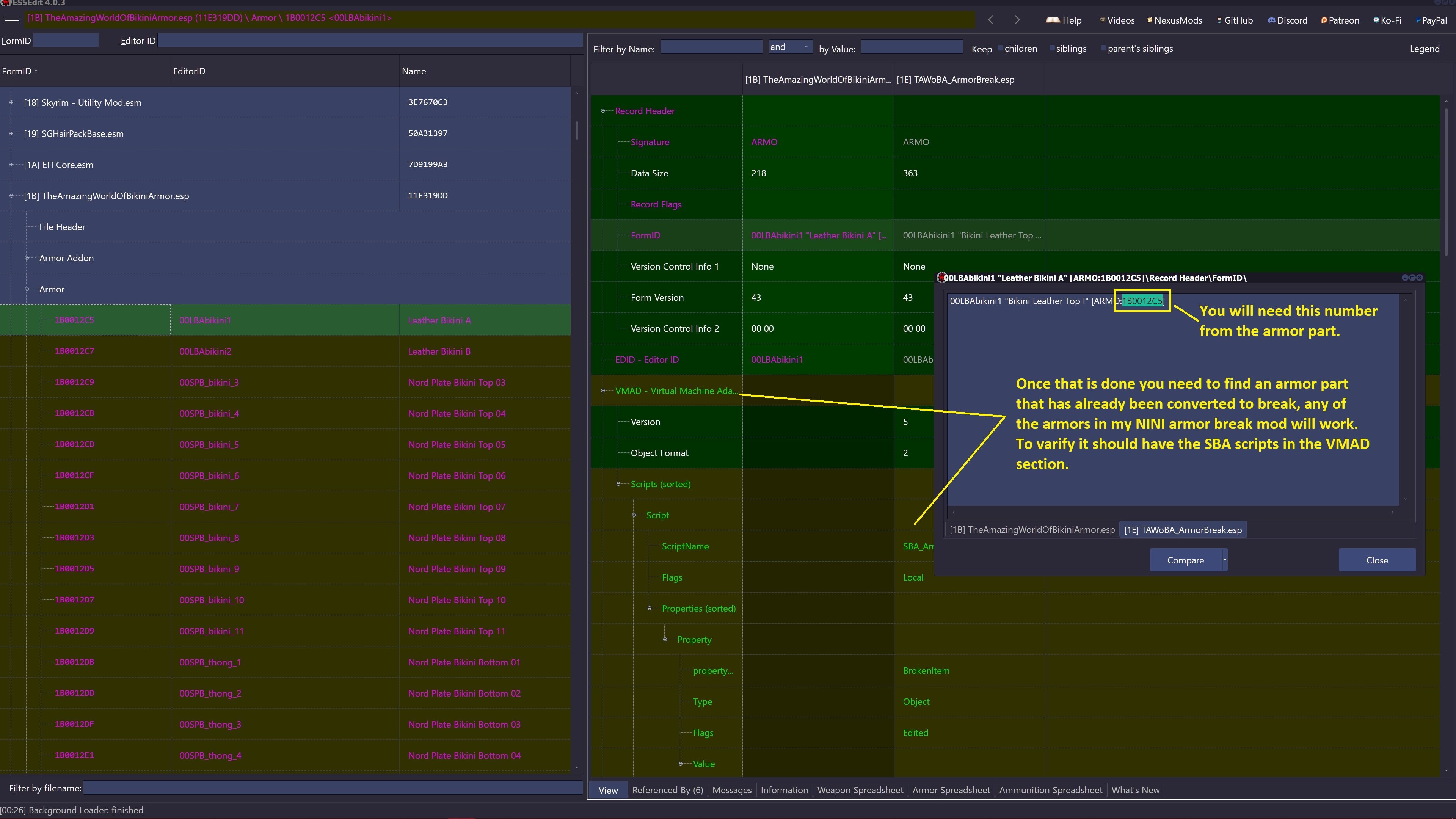Image resolution: width=1456 pixels, height=819 pixels.
Task: Enable the parent's siblings checkbox
Action: point(1103,49)
